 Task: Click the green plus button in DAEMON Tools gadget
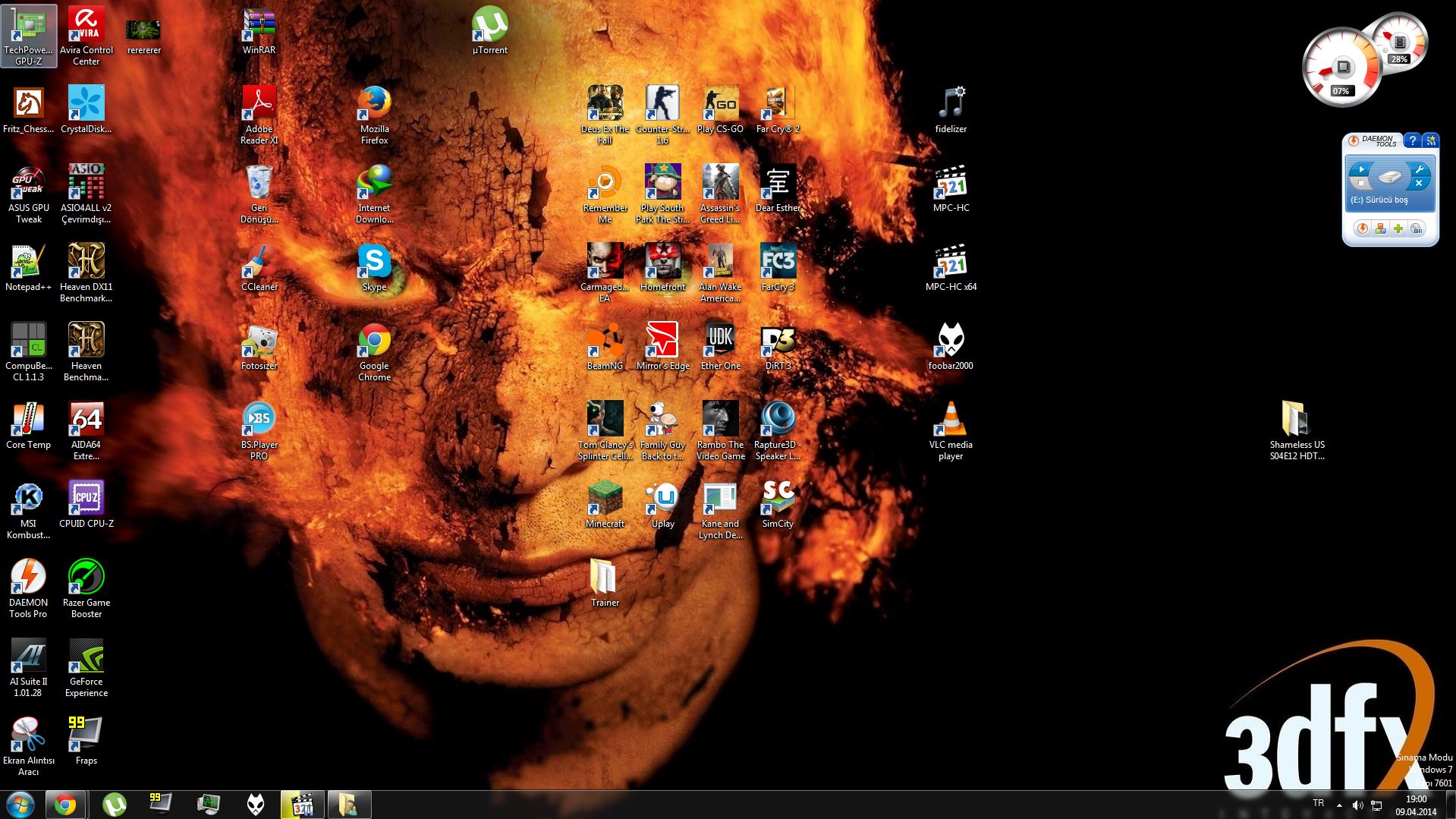pos(1398,228)
